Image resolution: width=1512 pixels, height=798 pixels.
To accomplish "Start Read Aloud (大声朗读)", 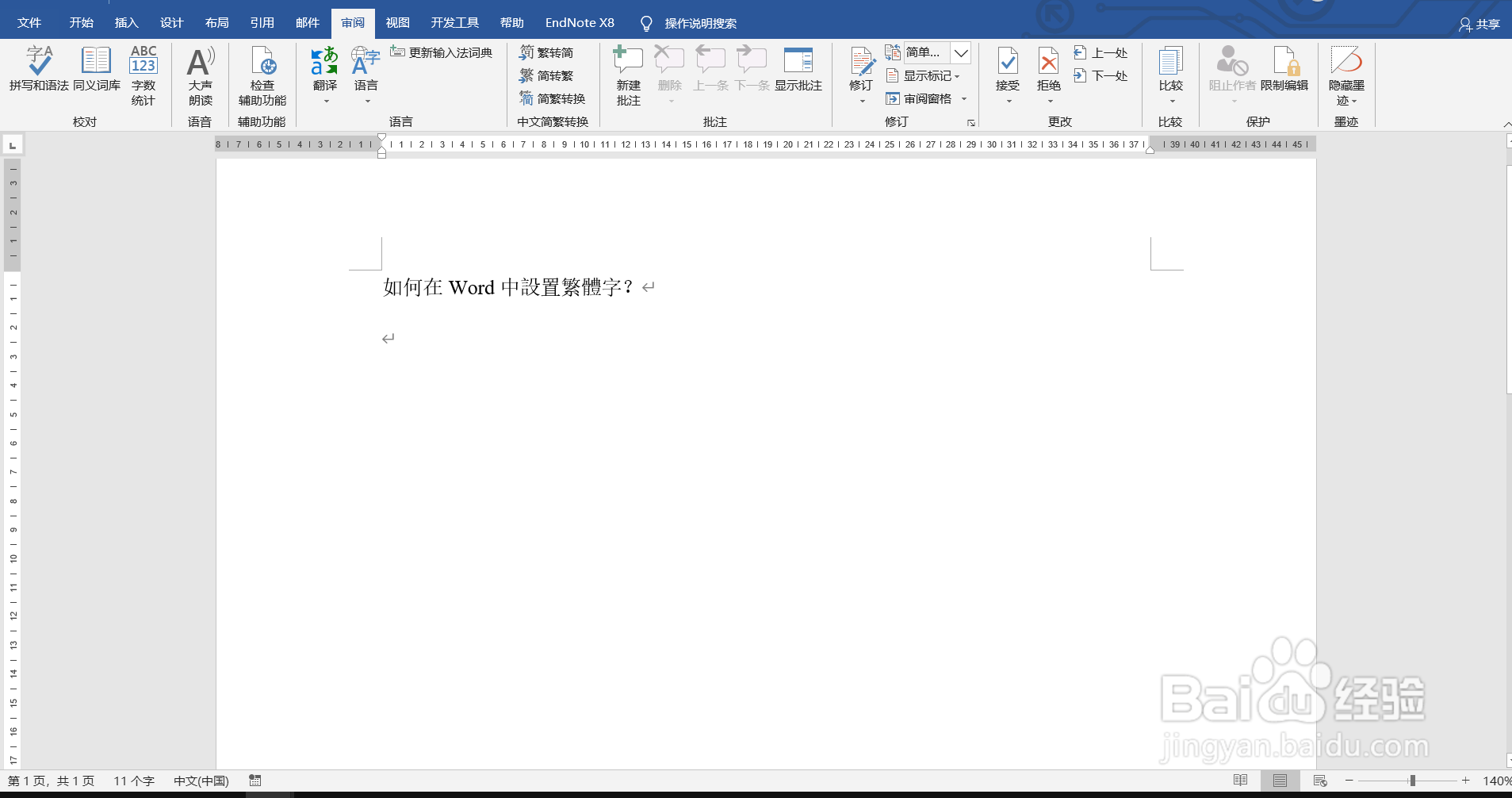I will [x=201, y=76].
